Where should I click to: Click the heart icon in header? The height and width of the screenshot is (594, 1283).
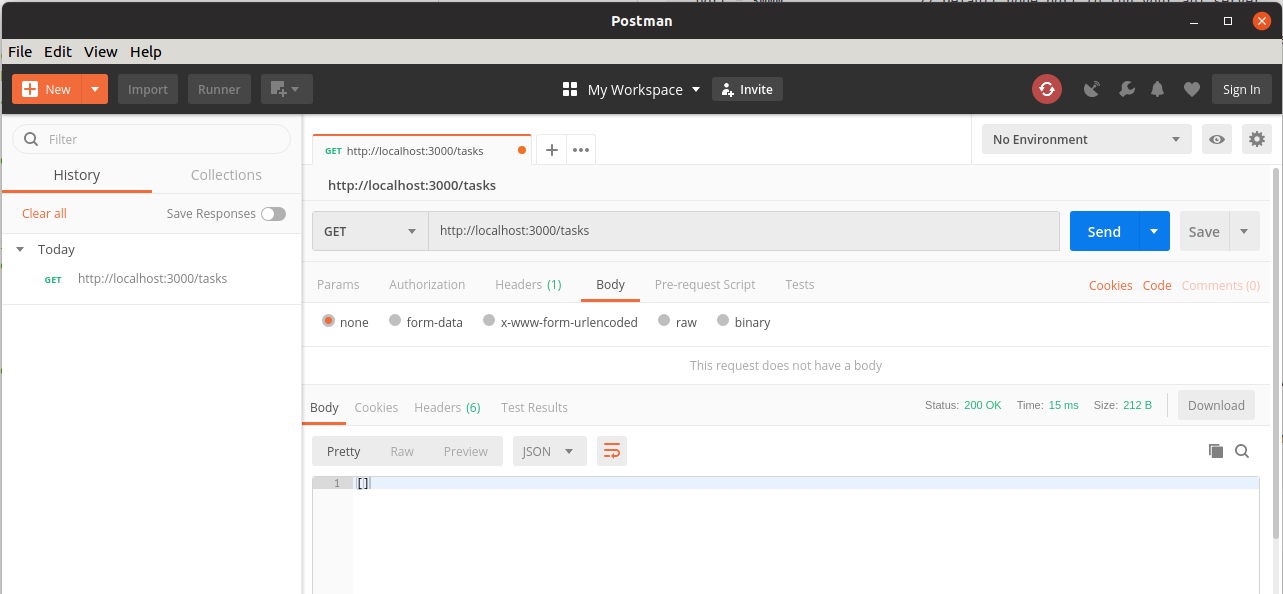pyautogui.click(x=1191, y=89)
